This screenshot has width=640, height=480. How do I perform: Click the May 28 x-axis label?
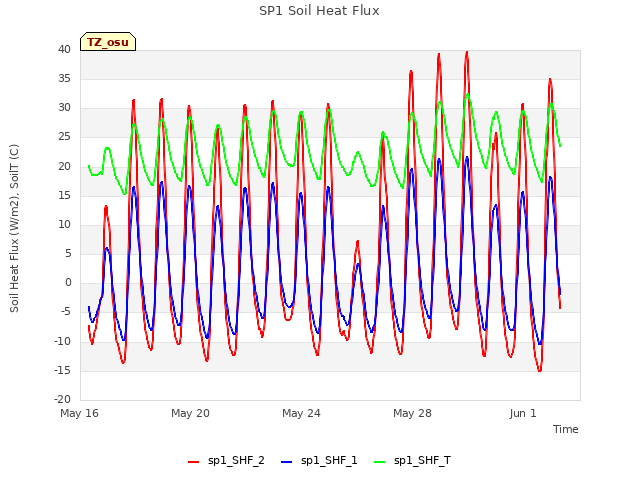[x=412, y=413]
